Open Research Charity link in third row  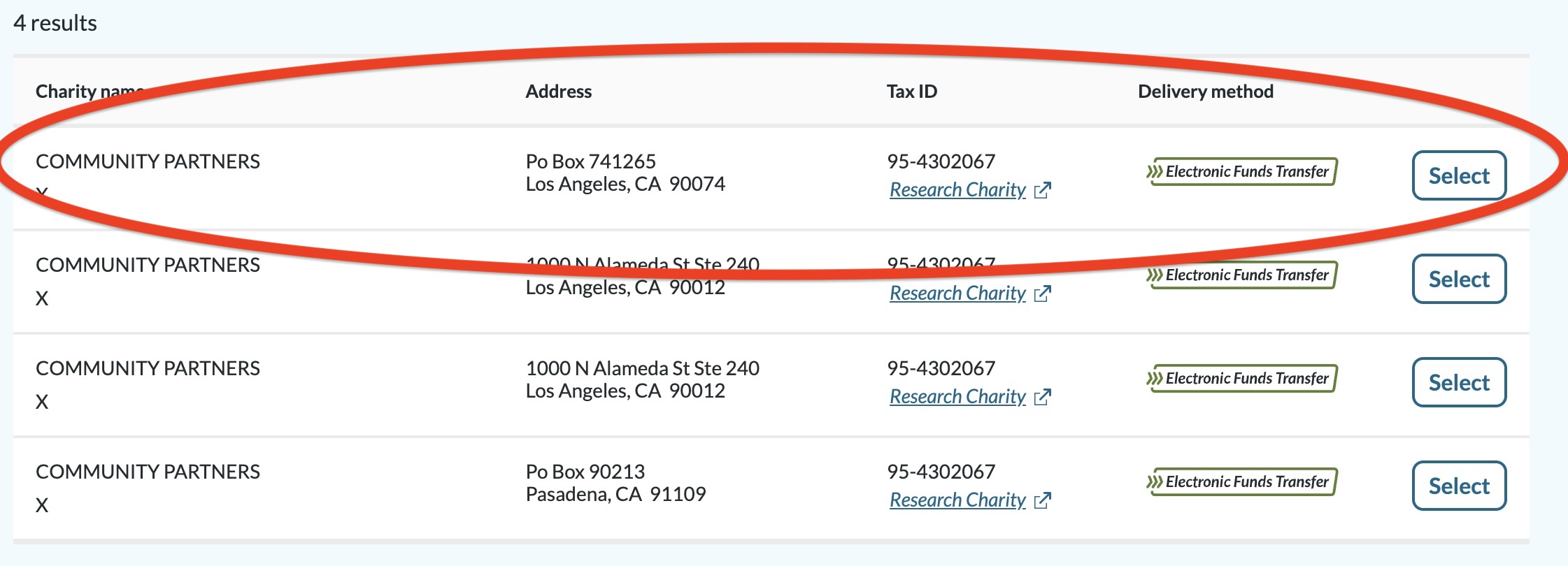point(957,397)
